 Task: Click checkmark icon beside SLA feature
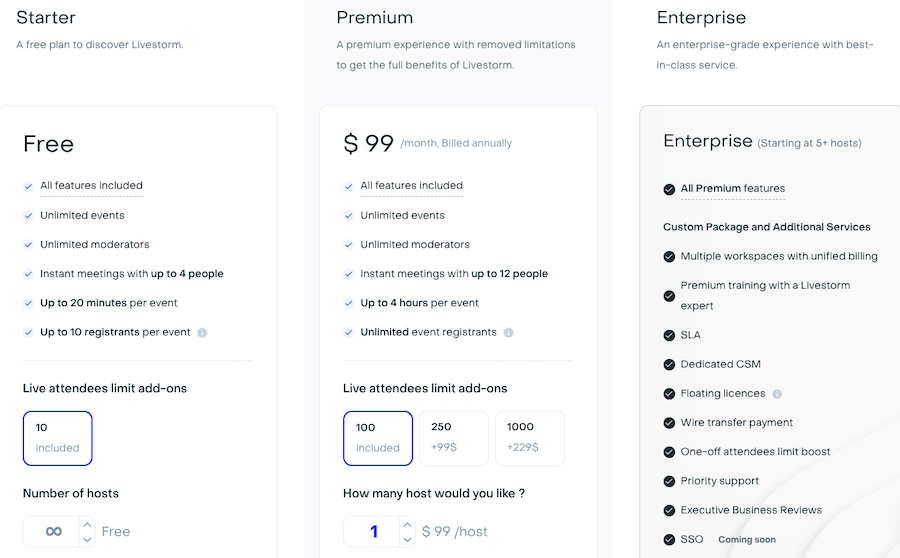click(x=669, y=336)
